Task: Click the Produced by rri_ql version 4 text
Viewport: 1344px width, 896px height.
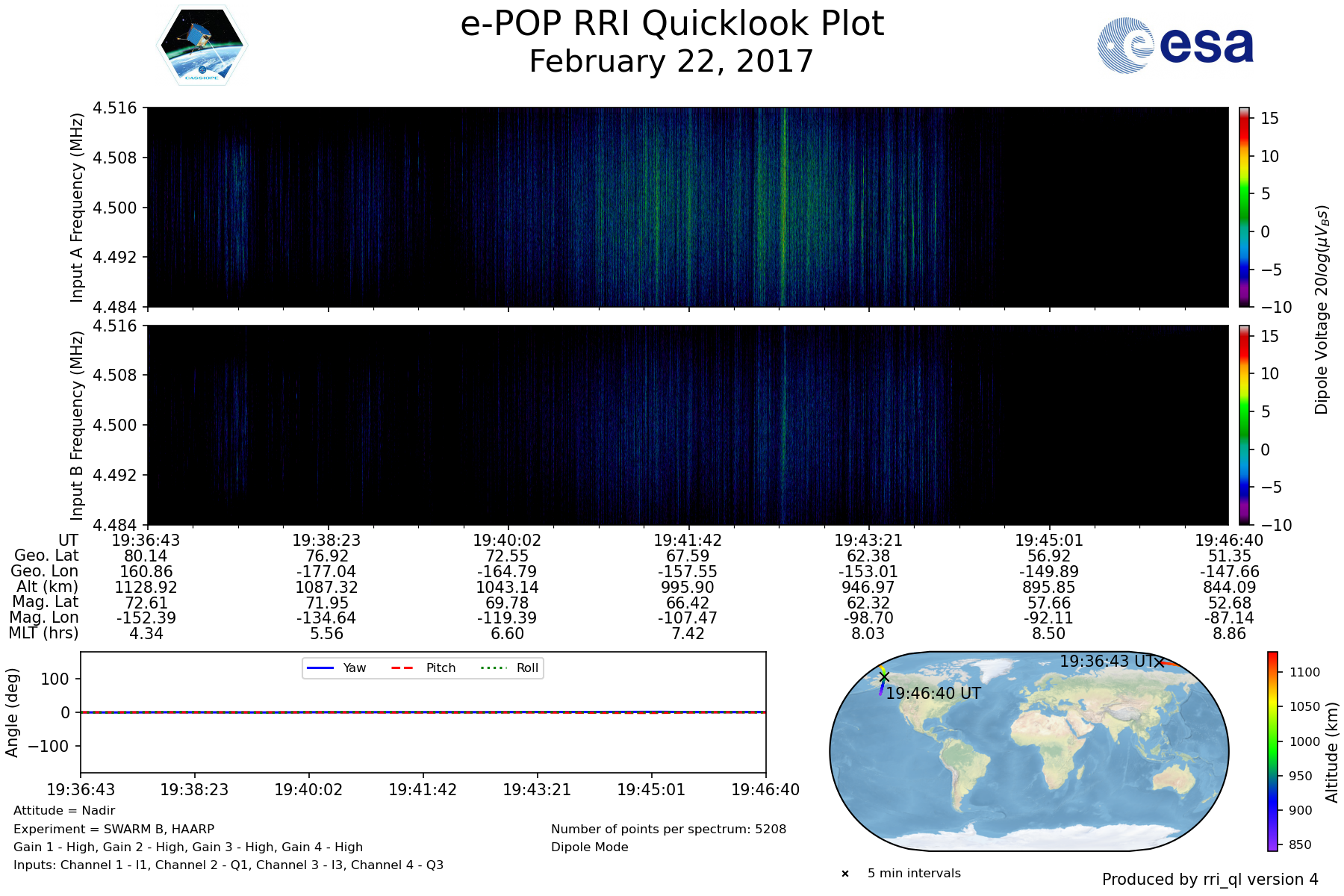Action: (1210, 880)
